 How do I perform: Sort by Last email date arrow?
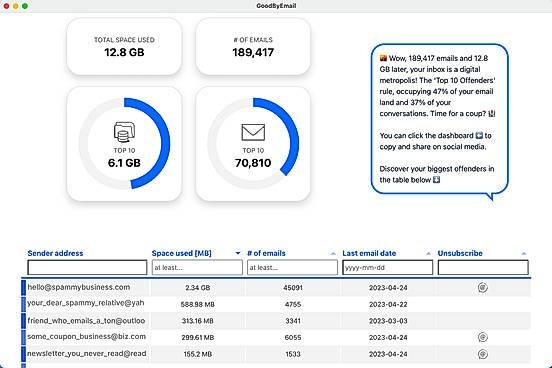428,253
